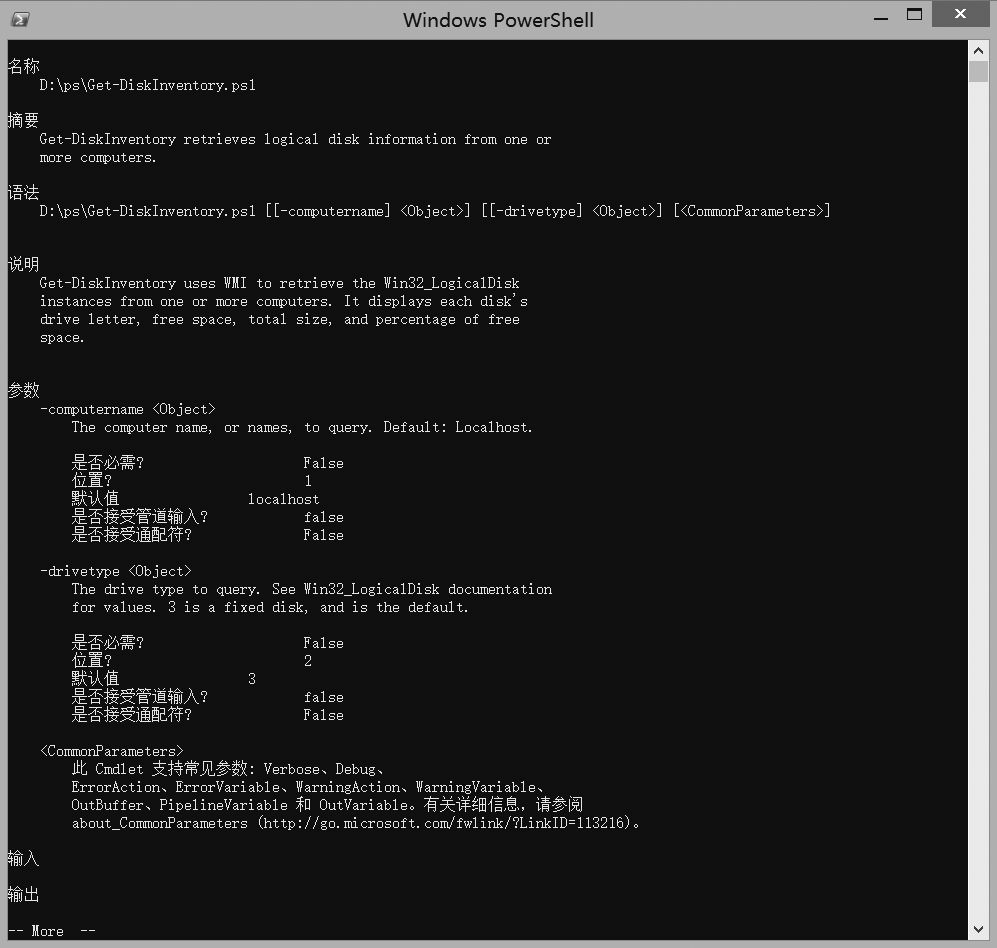This screenshot has width=997, height=948.
Task: Maximize the Windows PowerShell window
Action: pyautogui.click(x=914, y=15)
